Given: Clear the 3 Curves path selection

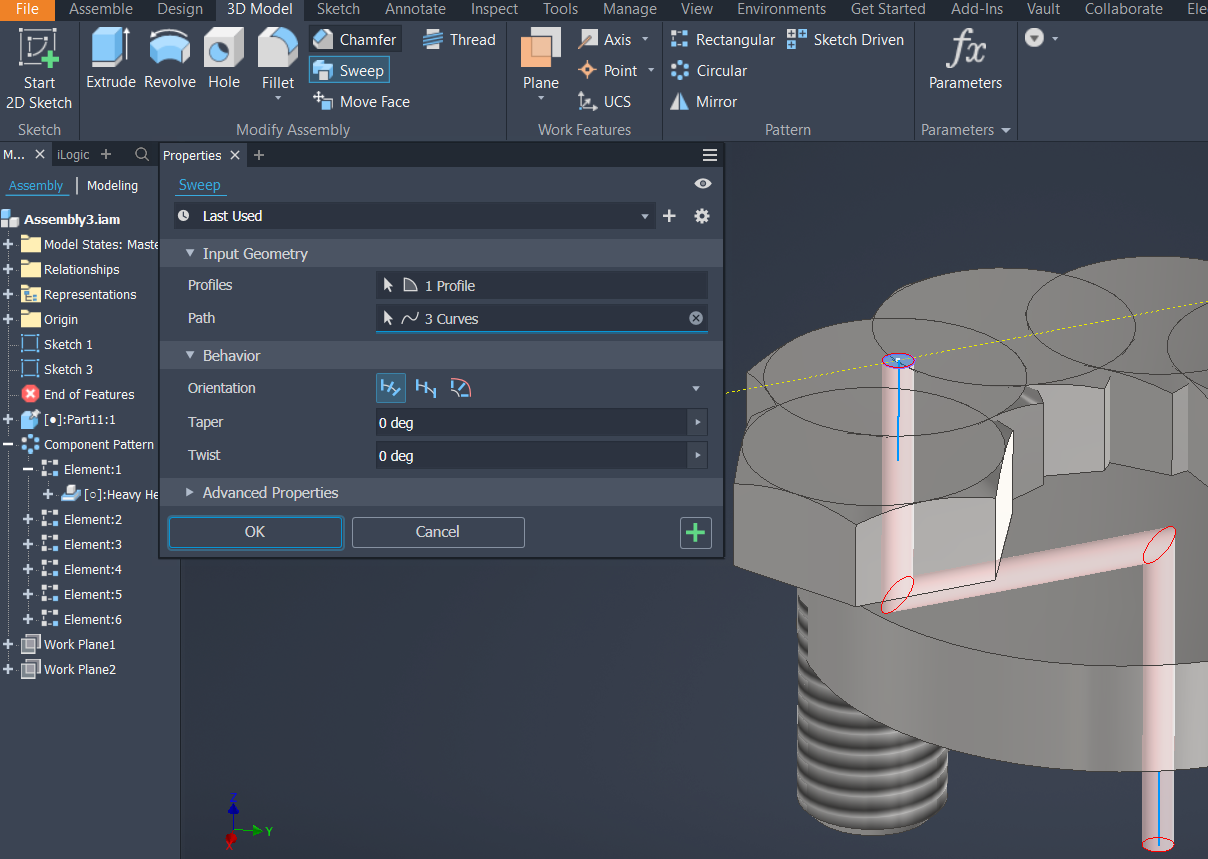Looking at the screenshot, I should [696, 318].
